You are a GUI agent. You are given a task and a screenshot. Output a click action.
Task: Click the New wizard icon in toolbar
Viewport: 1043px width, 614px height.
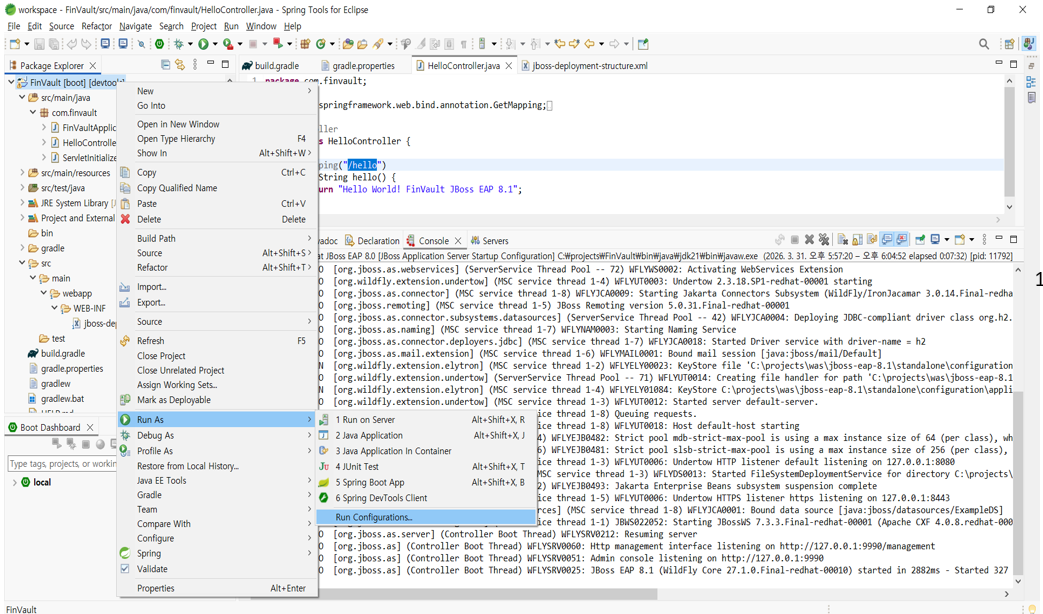15,44
